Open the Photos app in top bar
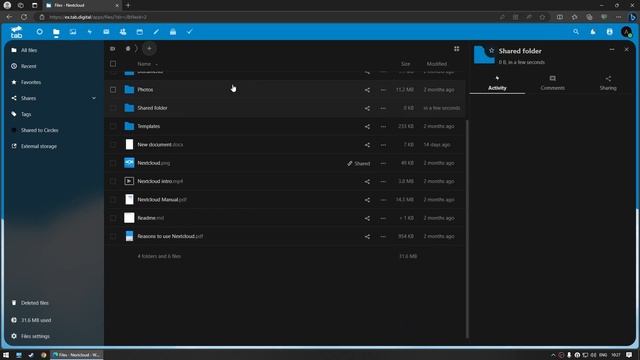The width and height of the screenshot is (640, 360). click(x=73, y=31)
